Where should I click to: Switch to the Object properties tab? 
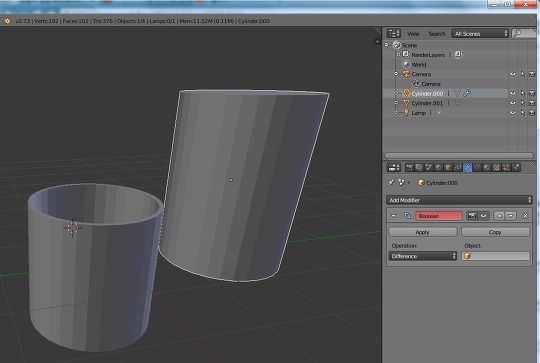click(448, 168)
